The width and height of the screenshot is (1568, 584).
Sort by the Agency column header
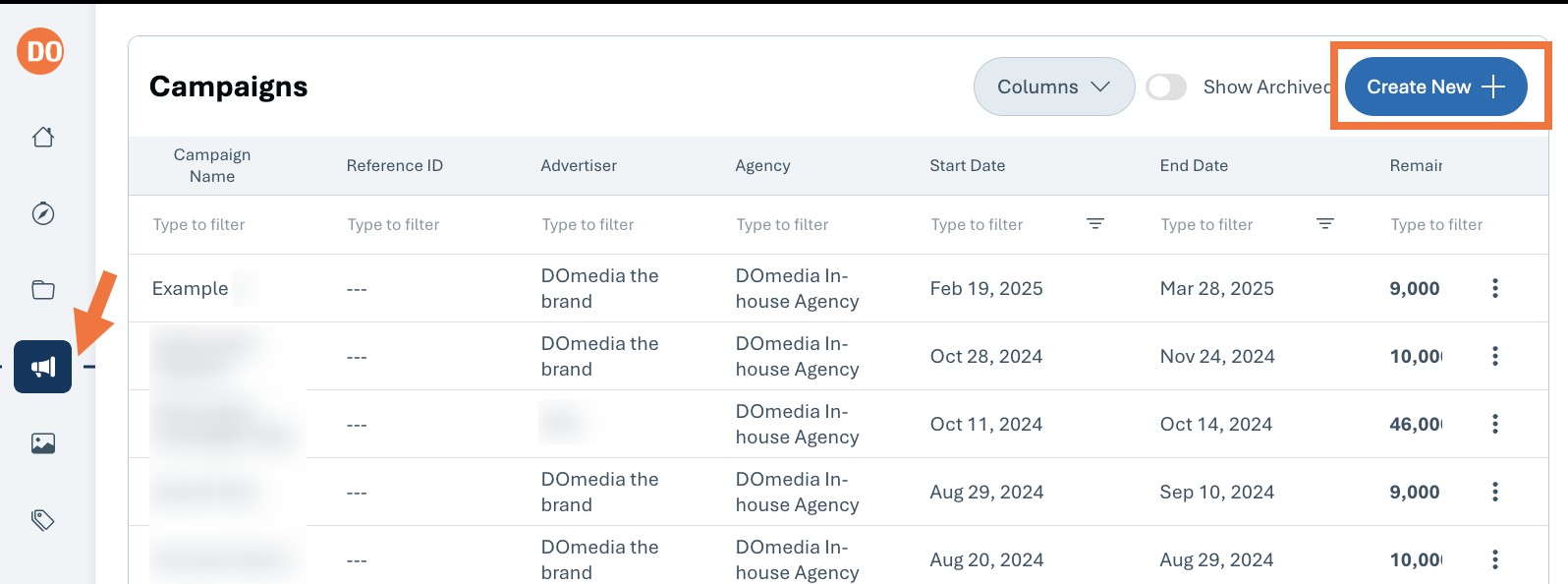(762, 165)
